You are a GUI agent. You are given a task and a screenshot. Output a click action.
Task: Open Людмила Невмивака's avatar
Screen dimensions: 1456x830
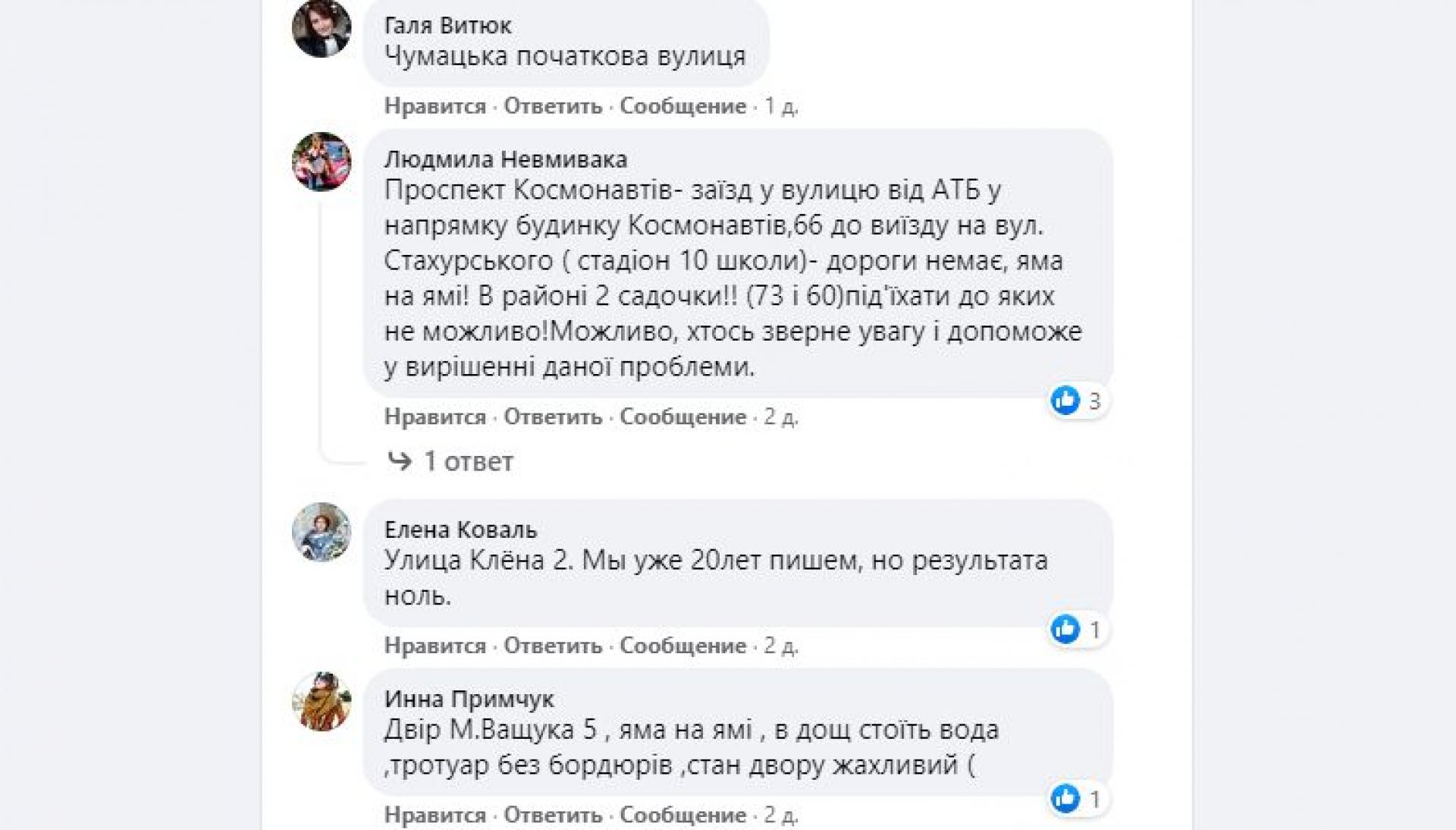click(x=322, y=162)
